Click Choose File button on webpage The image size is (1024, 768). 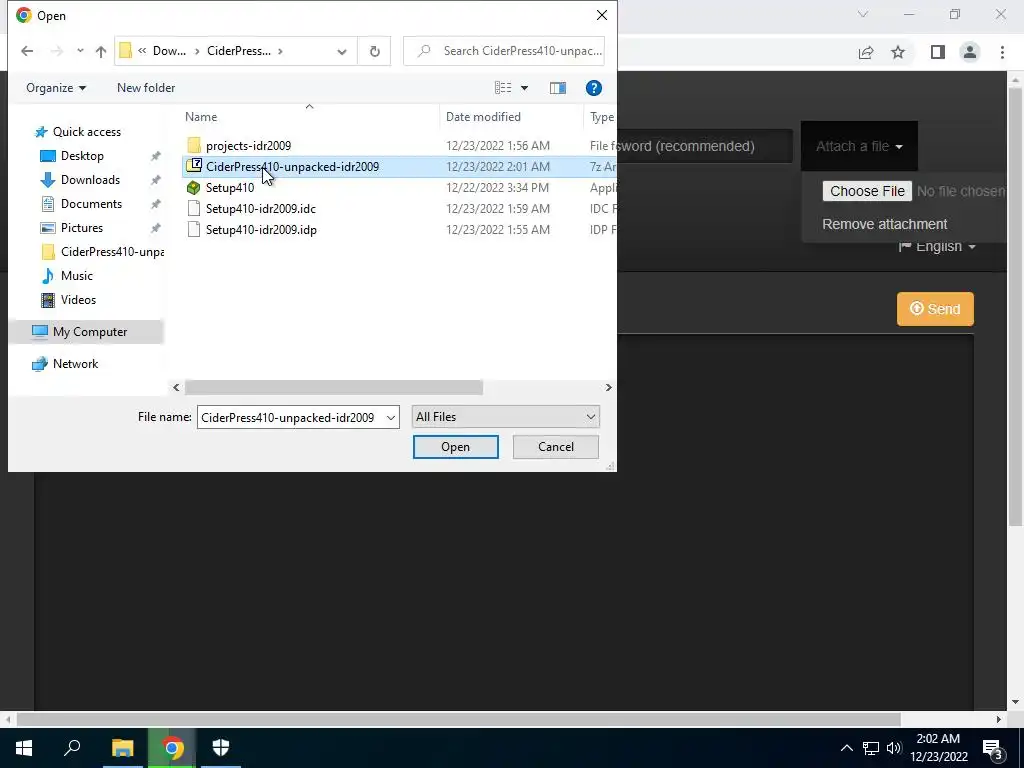tap(867, 191)
